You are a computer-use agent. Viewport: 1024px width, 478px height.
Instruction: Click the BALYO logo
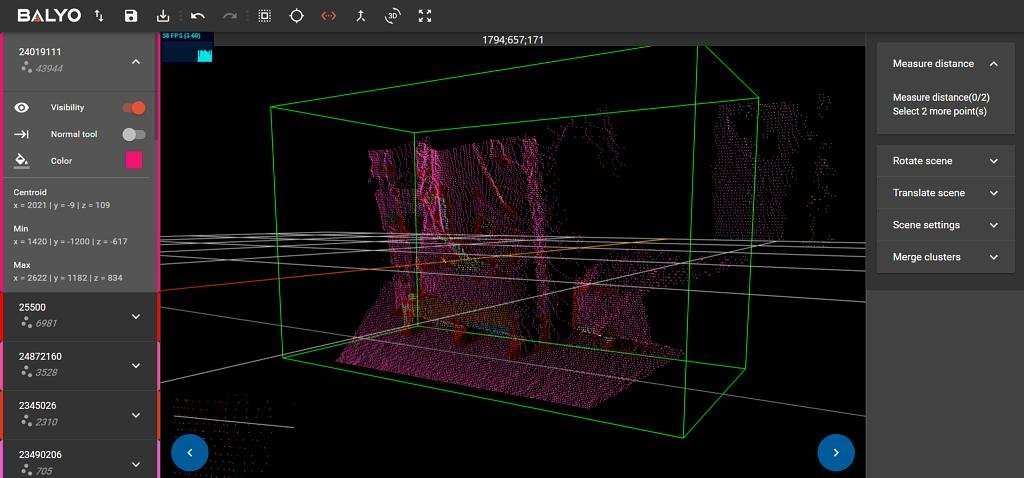[49, 16]
